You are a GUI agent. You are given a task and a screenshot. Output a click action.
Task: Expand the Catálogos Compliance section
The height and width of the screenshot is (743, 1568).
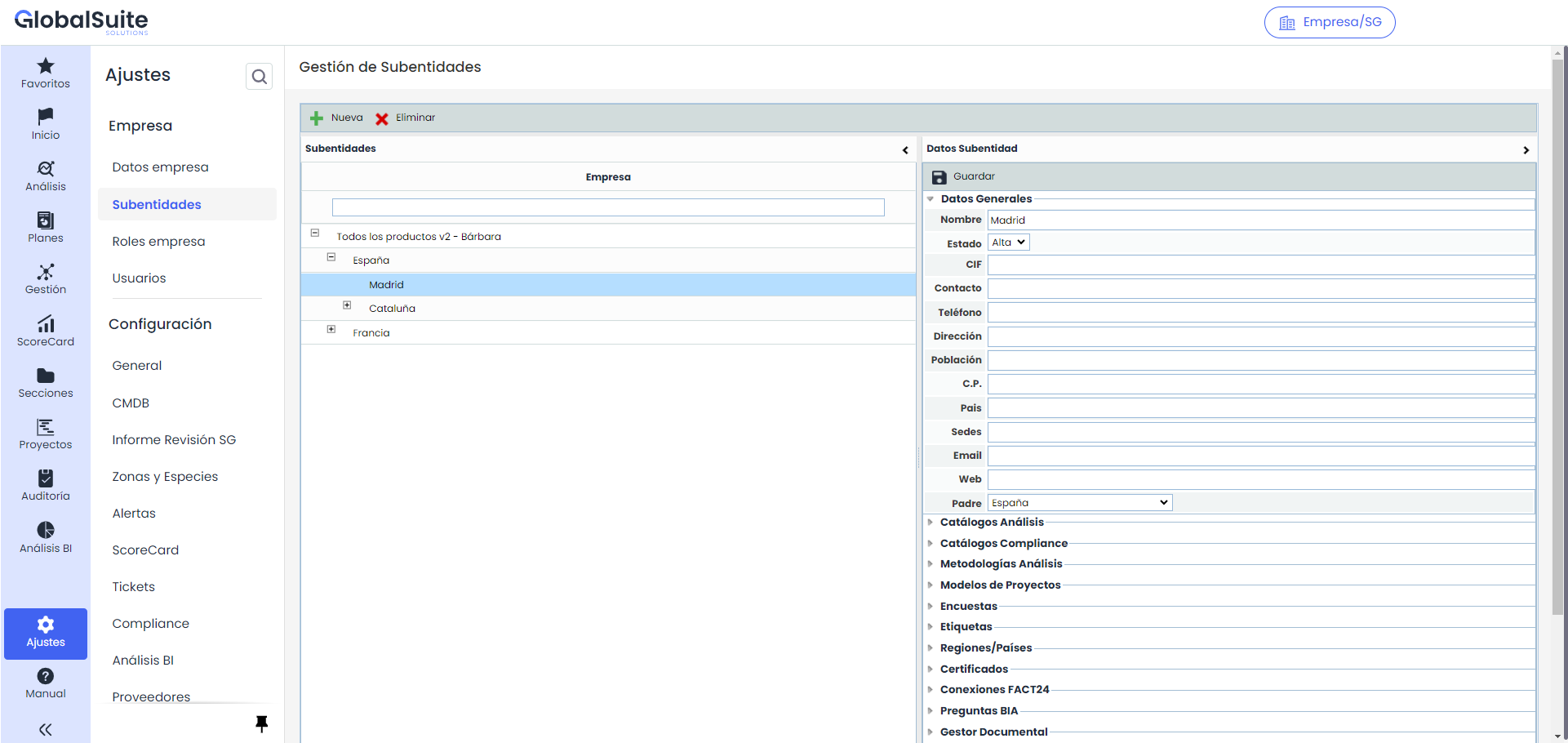(x=1003, y=543)
